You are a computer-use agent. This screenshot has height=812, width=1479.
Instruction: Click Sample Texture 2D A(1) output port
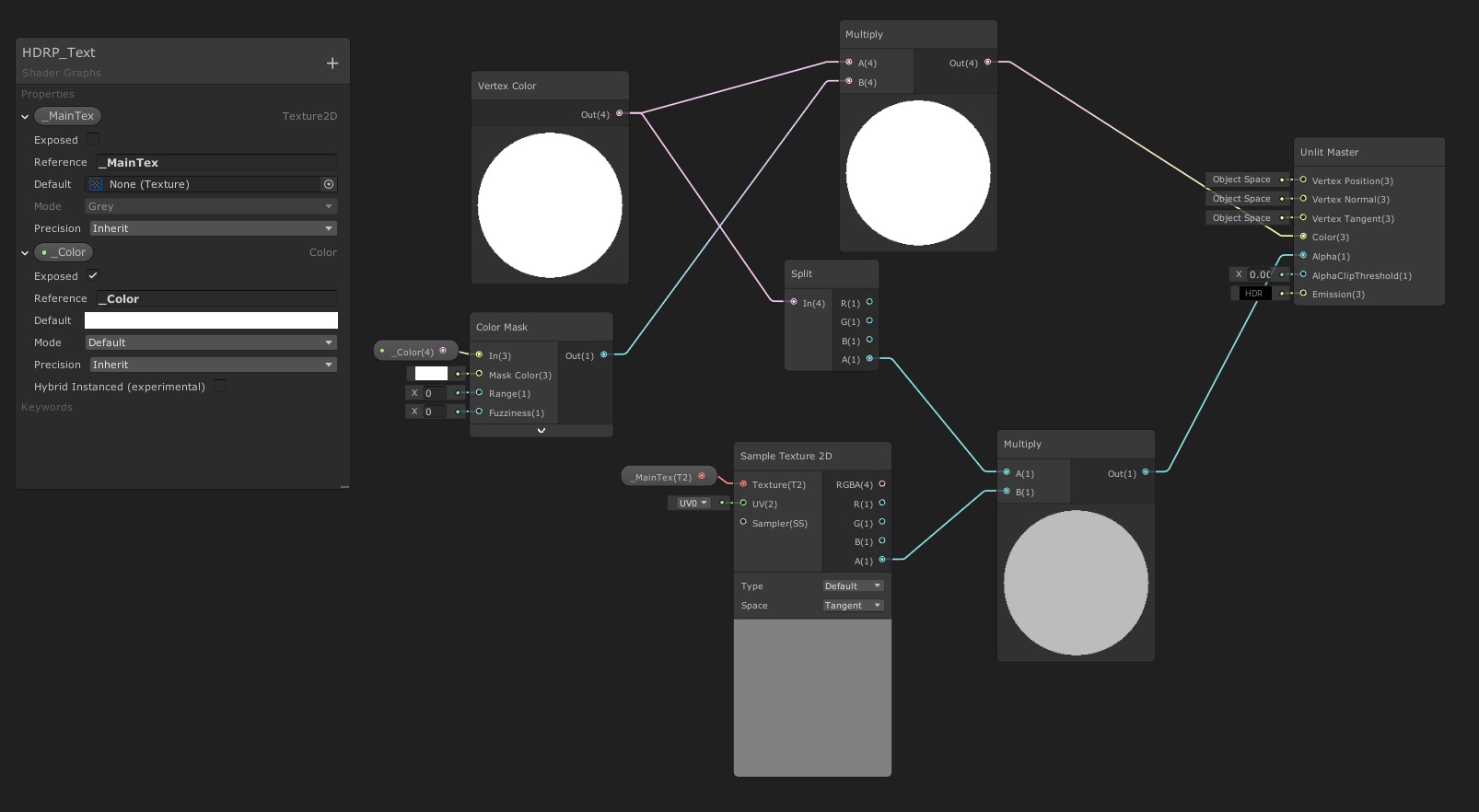(x=882, y=560)
